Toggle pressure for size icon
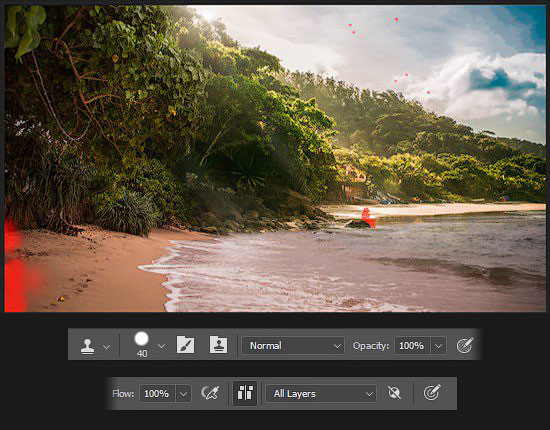 432,392
